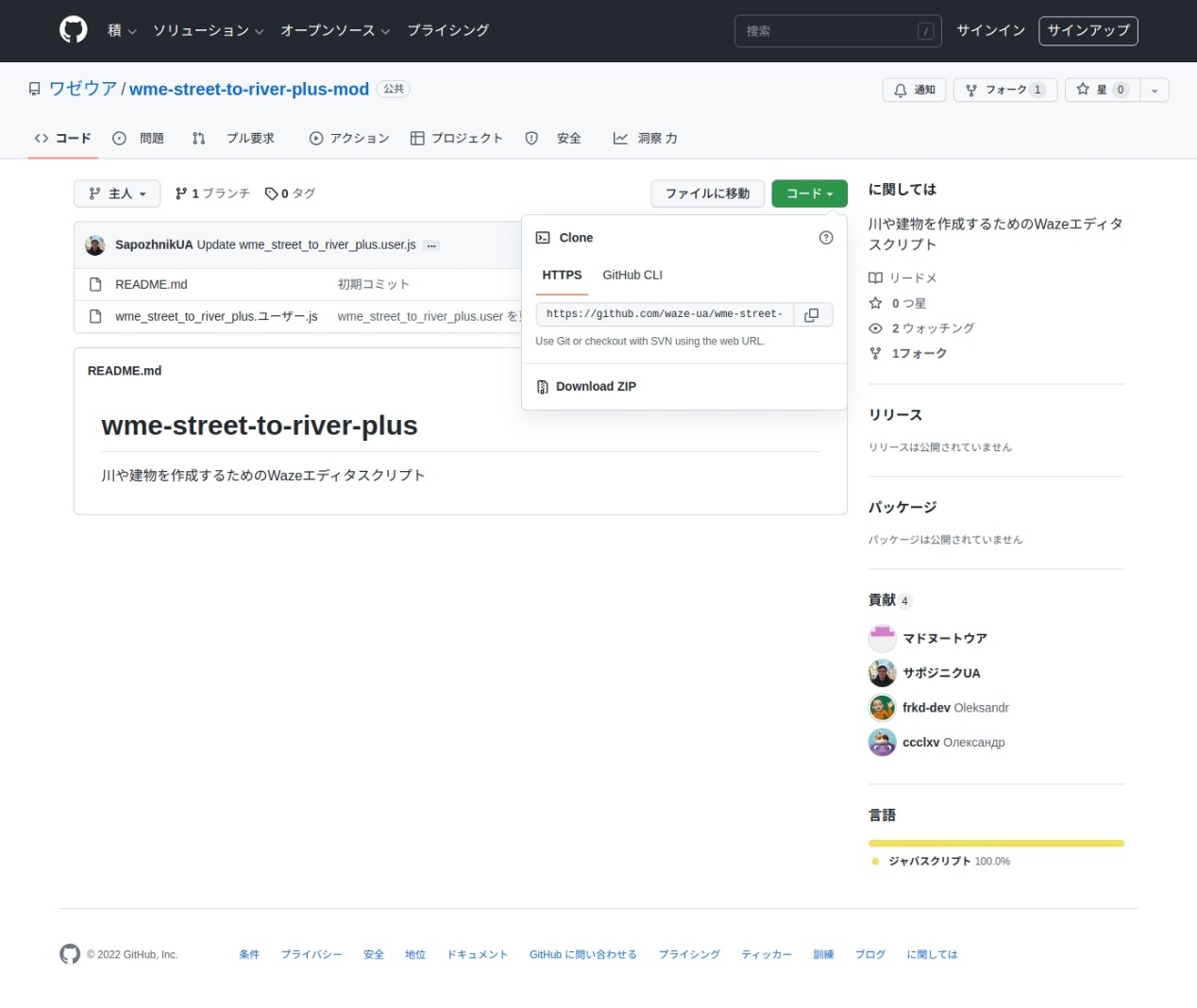The height and width of the screenshot is (1008, 1197).
Task: Click the cclxv contributor avatar
Action: click(882, 743)
